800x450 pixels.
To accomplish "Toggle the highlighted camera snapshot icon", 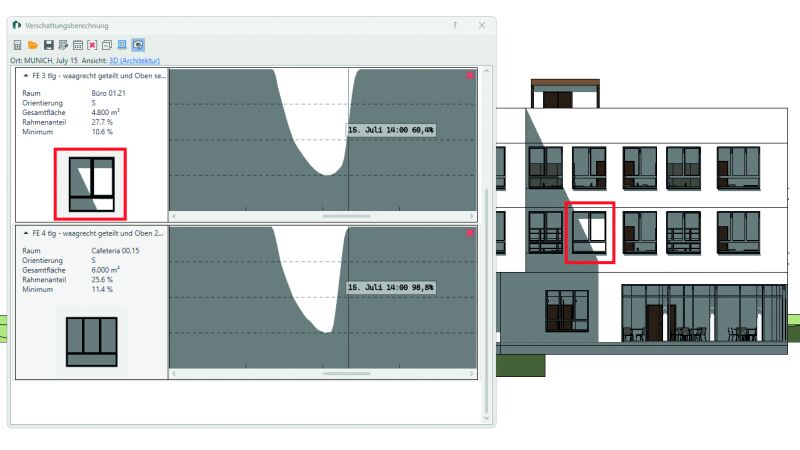I will pos(138,45).
